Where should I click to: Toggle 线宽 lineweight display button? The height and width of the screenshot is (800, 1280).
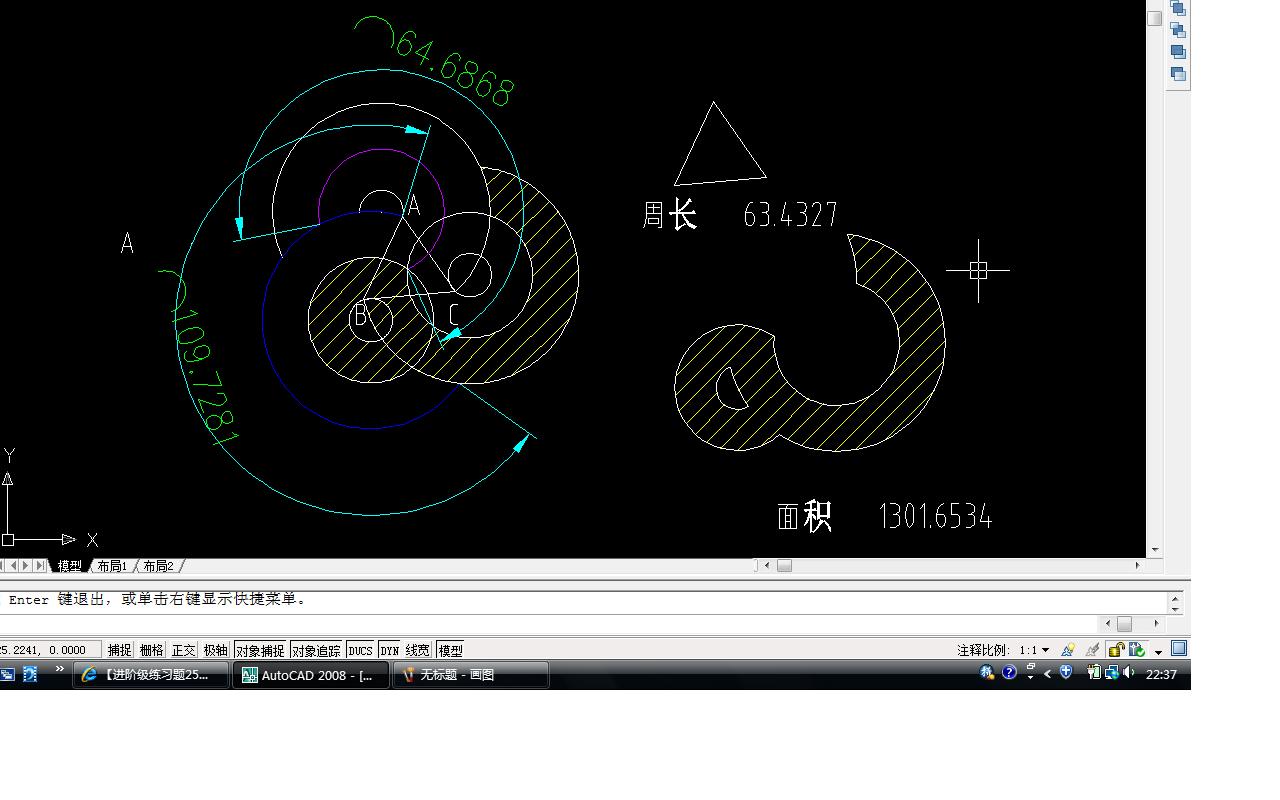click(418, 650)
